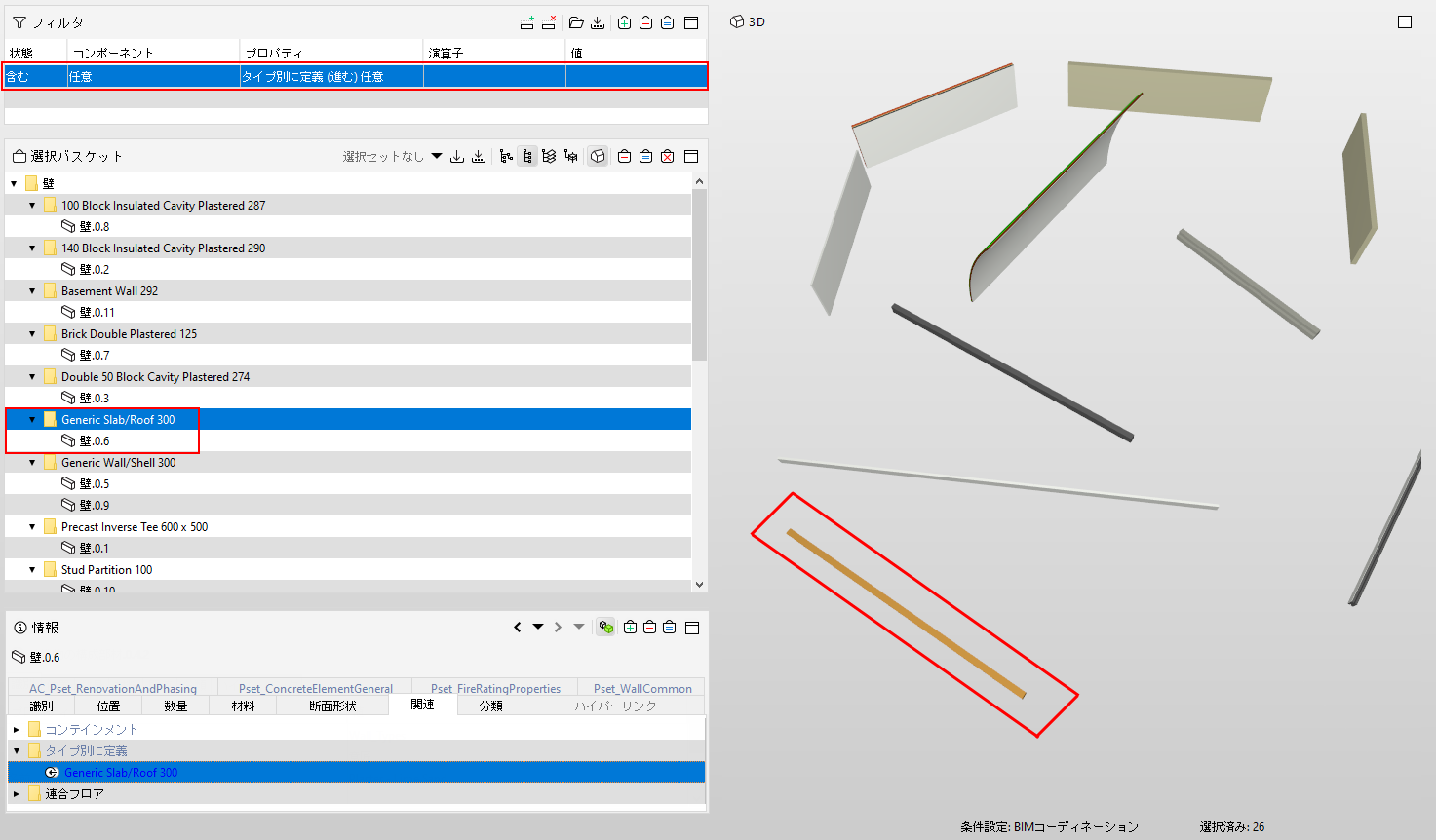Switch to the 材料 tab
The image size is (1436, 840).
pyautogui.click(x=244, y=706)
